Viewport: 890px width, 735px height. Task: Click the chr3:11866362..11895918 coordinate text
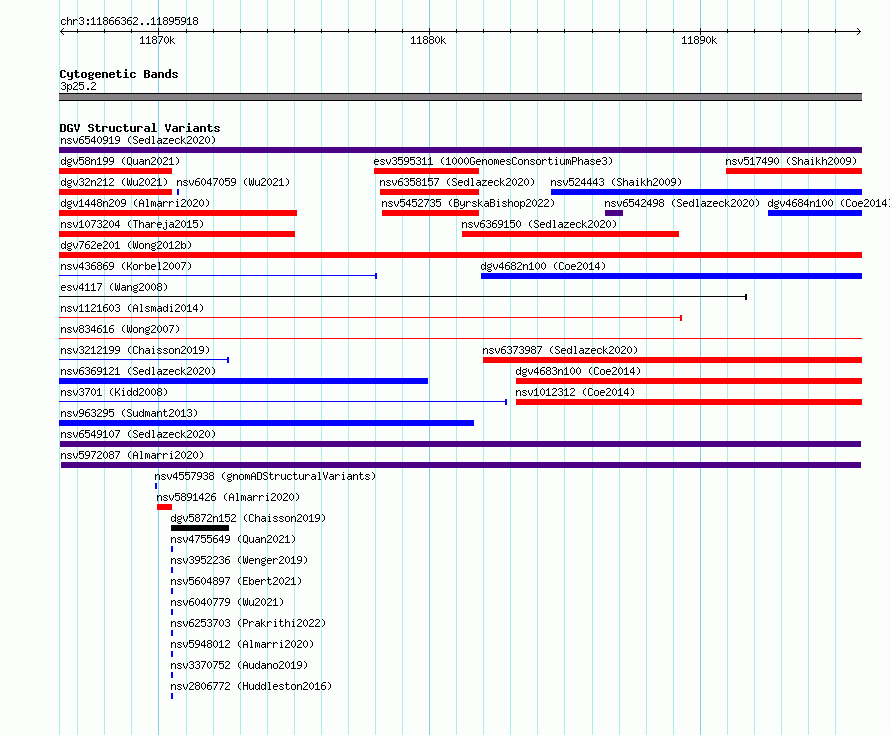[x=129, y=21]
